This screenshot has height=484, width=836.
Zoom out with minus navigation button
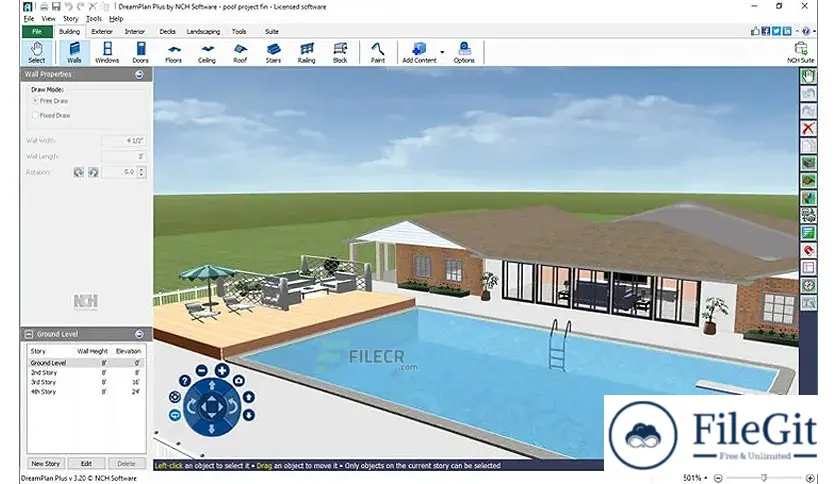(202, 370)
